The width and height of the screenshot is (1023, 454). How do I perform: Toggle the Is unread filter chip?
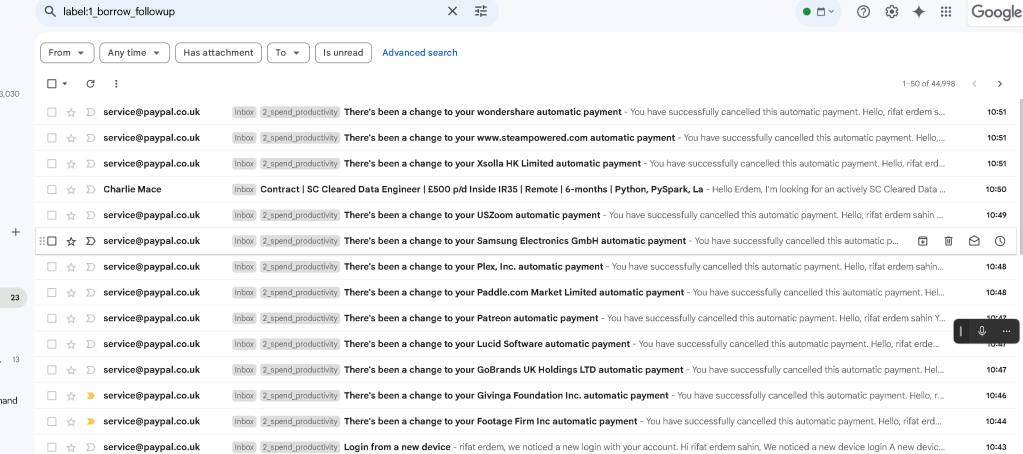(343, 53)
